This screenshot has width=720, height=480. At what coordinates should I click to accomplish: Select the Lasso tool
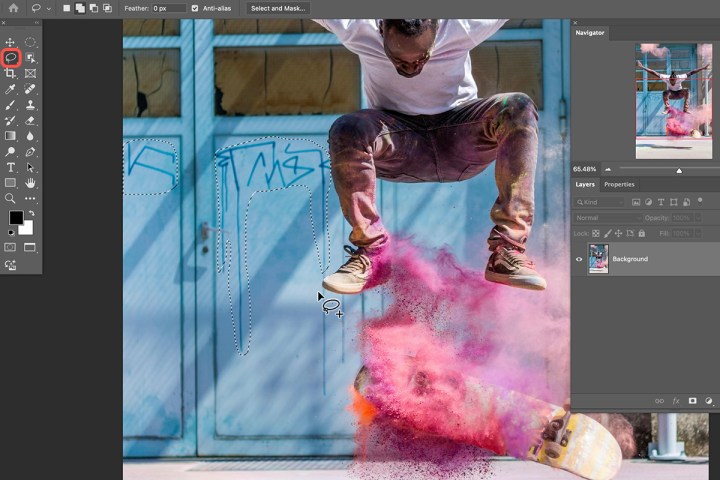(11, 58)
